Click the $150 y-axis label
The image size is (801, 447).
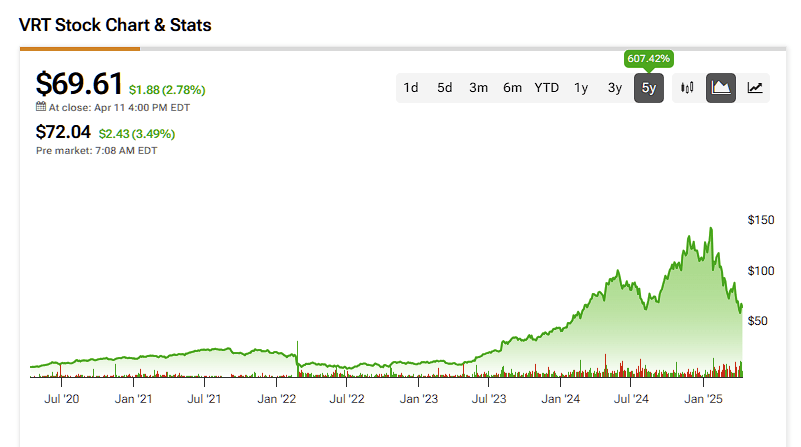click(761, 220)
